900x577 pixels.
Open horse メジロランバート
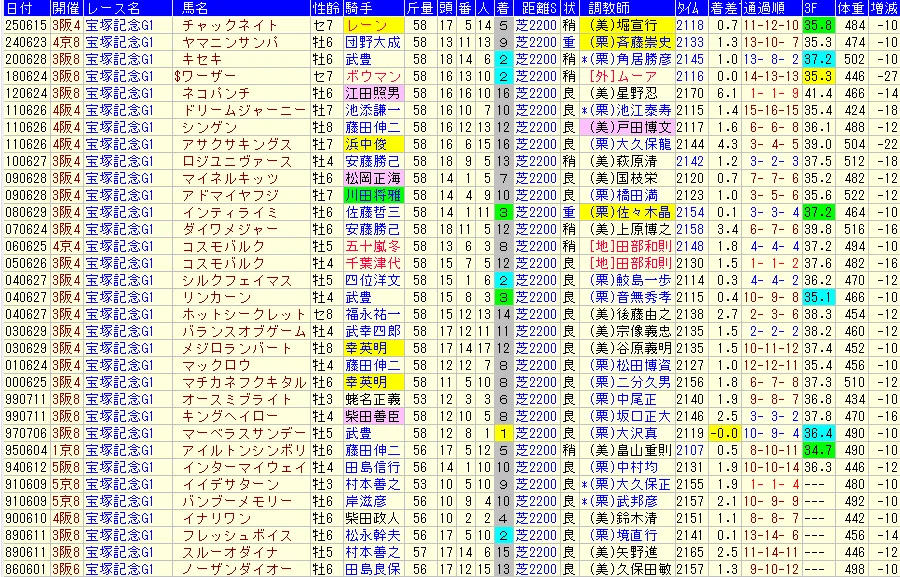coord(237,348)
